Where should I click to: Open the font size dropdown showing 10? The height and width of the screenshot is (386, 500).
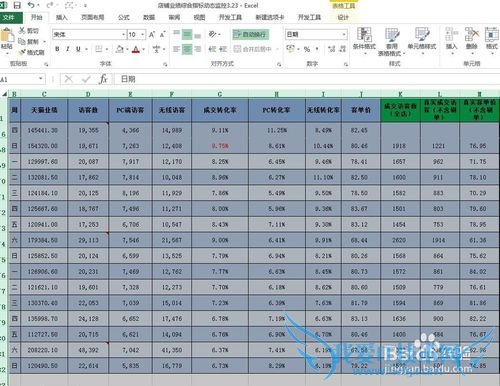point(143,34)
